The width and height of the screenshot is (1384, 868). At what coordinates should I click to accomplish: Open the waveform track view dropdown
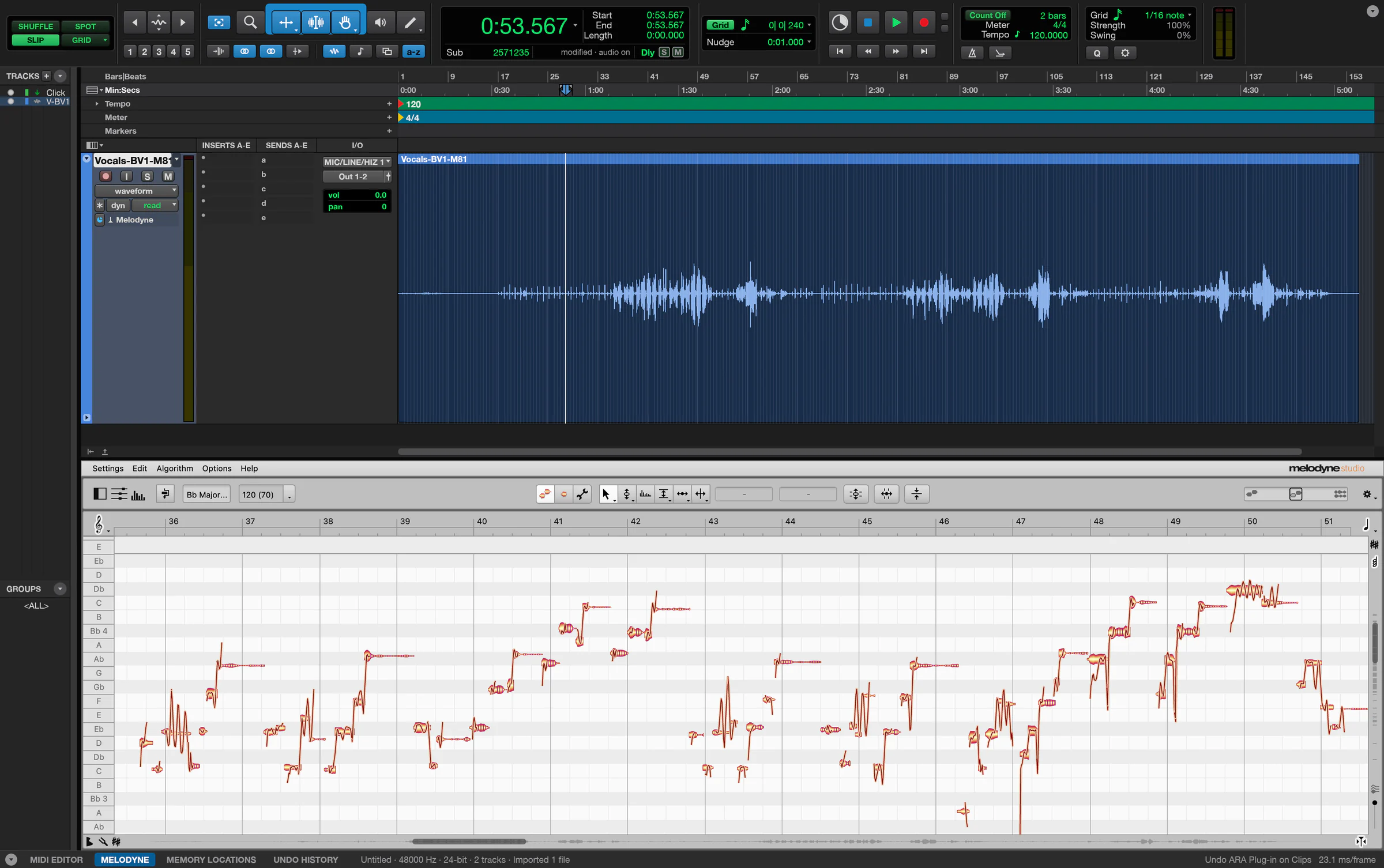137,191
